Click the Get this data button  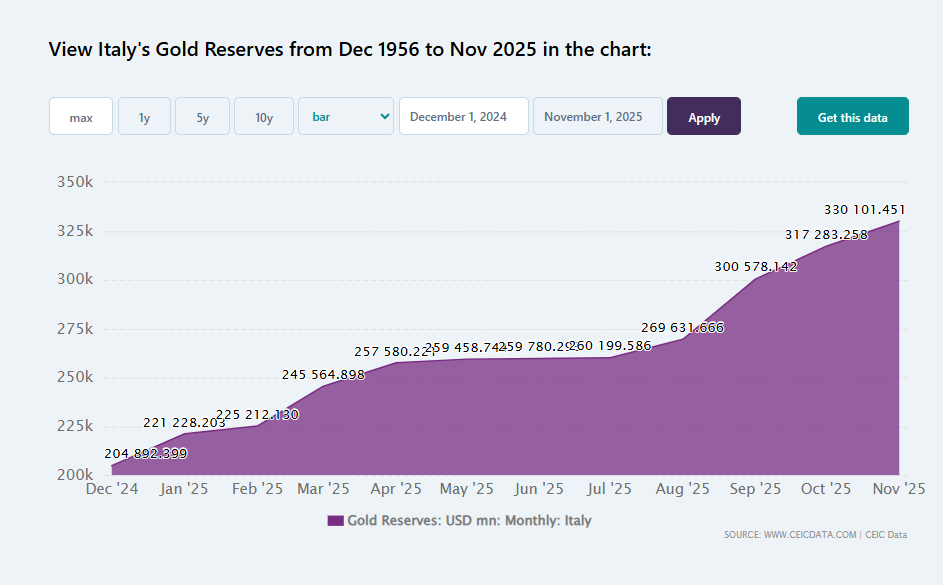click(852, 116)
